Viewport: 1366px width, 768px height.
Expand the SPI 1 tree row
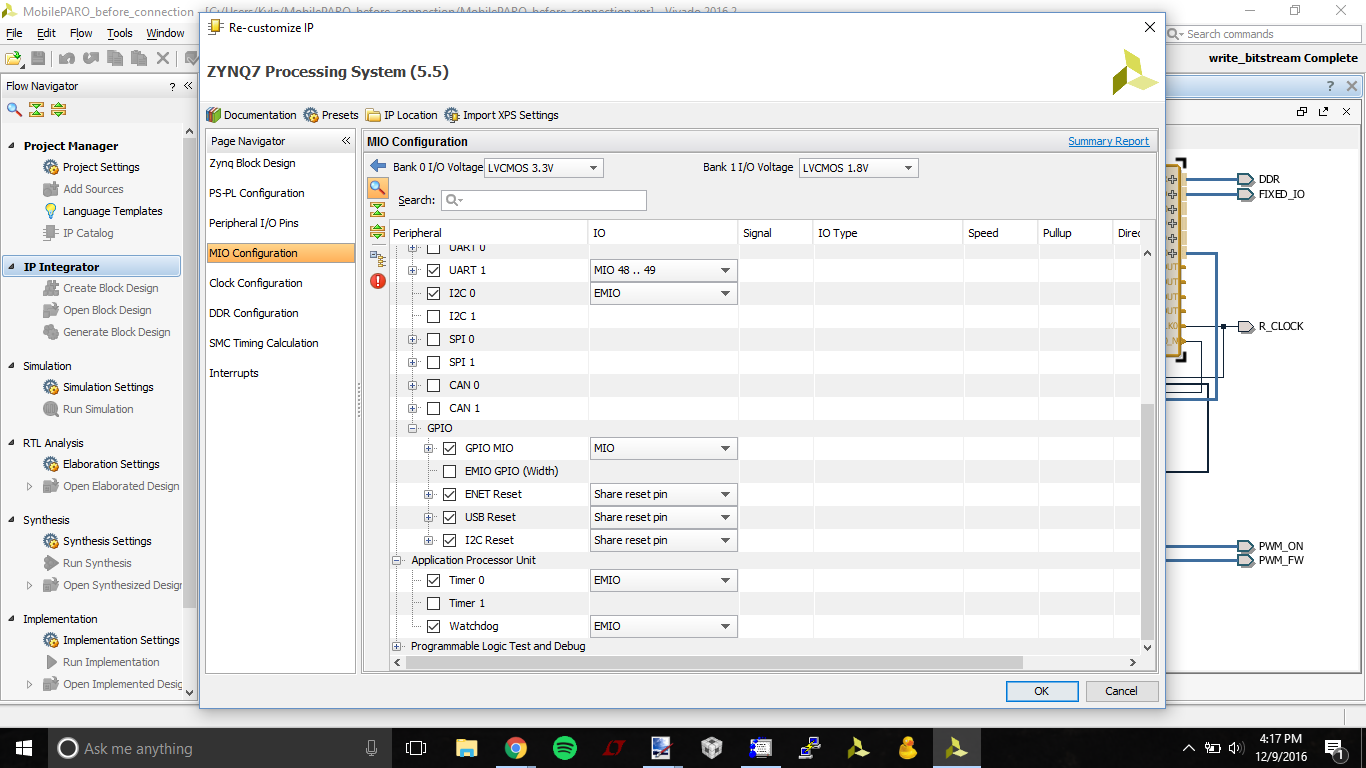click(x=413, y=362)
